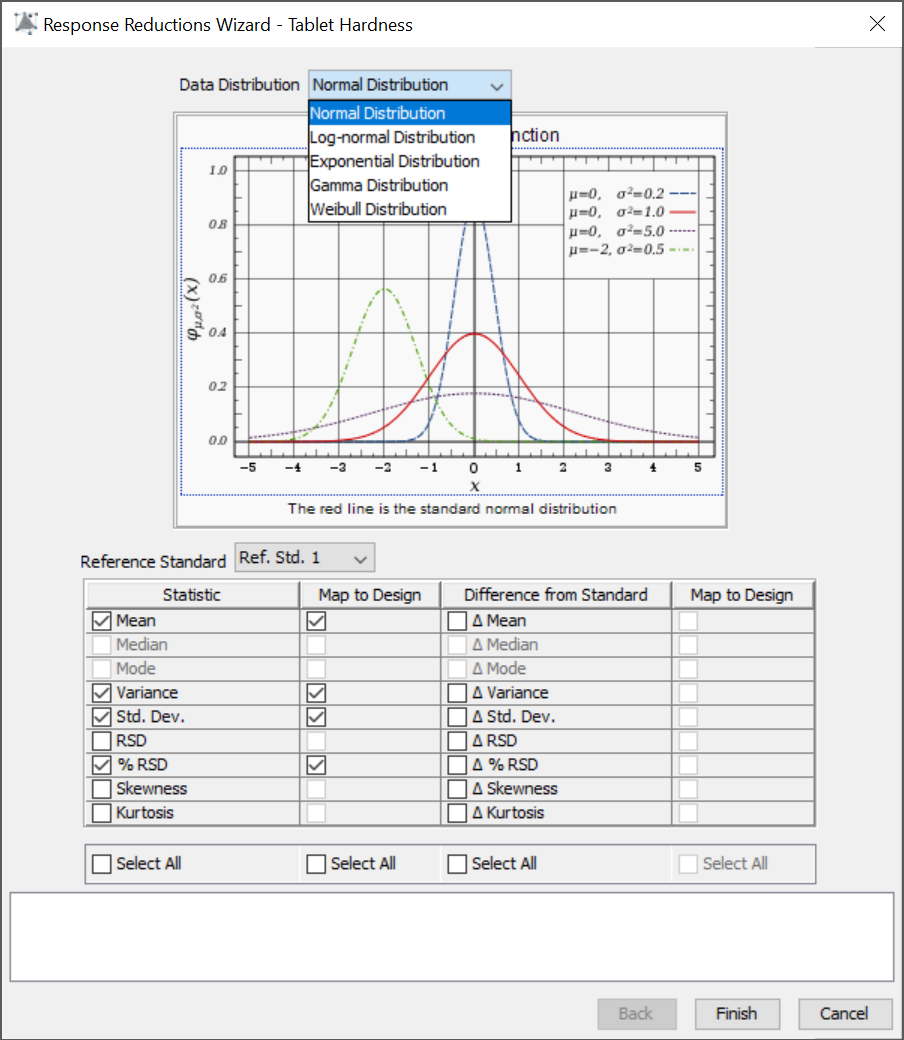Screen dimensions: 904x1040
Task: Uncheck the Mean statistic checkbox
Action: [101, 621]
